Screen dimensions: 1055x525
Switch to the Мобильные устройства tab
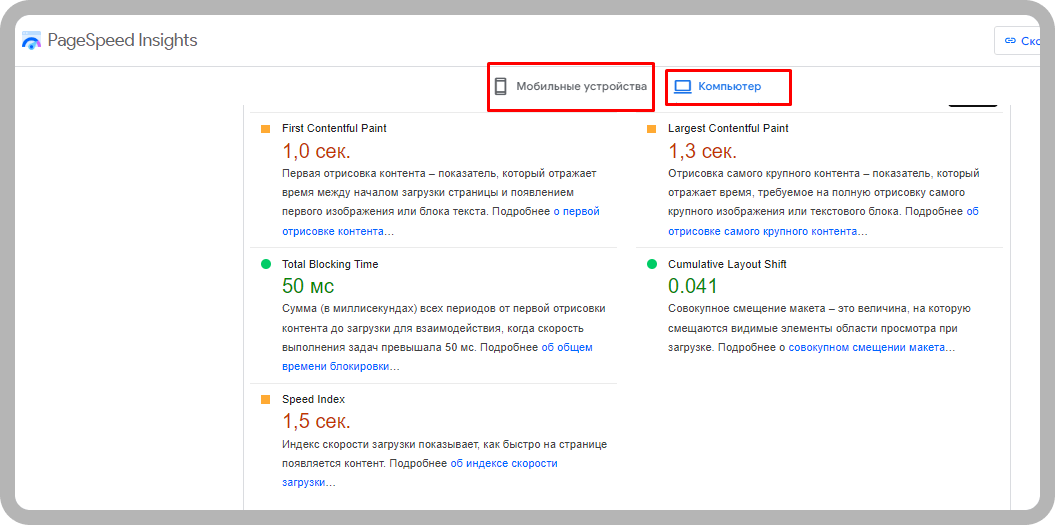tap(571, 86)
